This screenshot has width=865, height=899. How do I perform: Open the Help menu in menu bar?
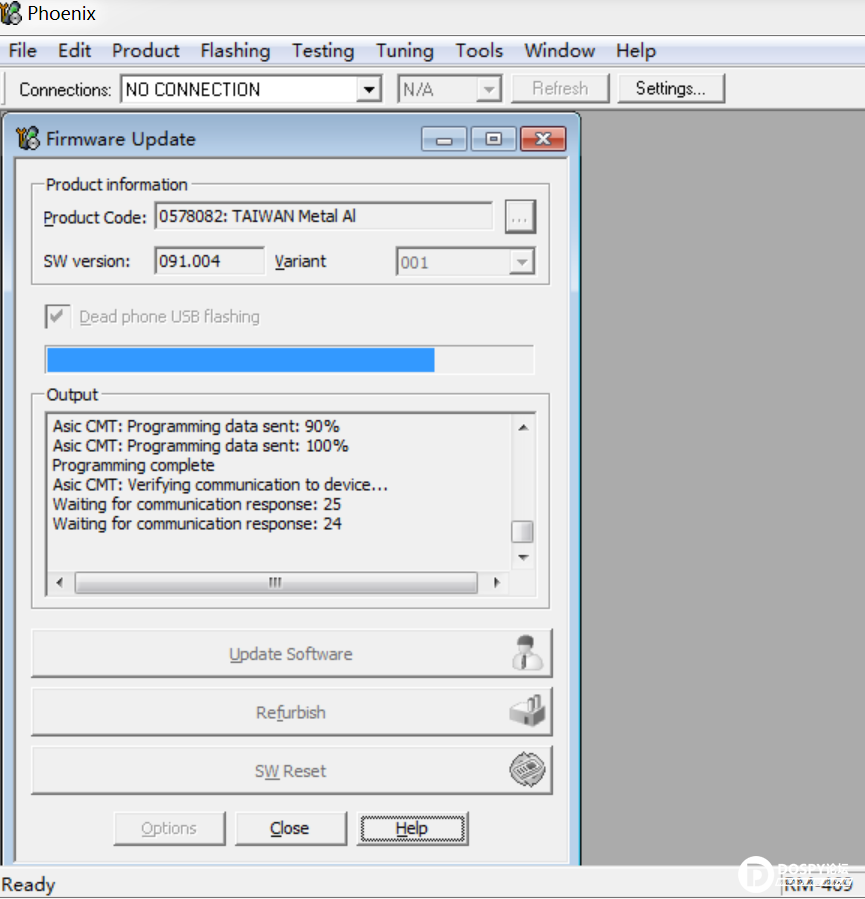click(x=636, y=50)
